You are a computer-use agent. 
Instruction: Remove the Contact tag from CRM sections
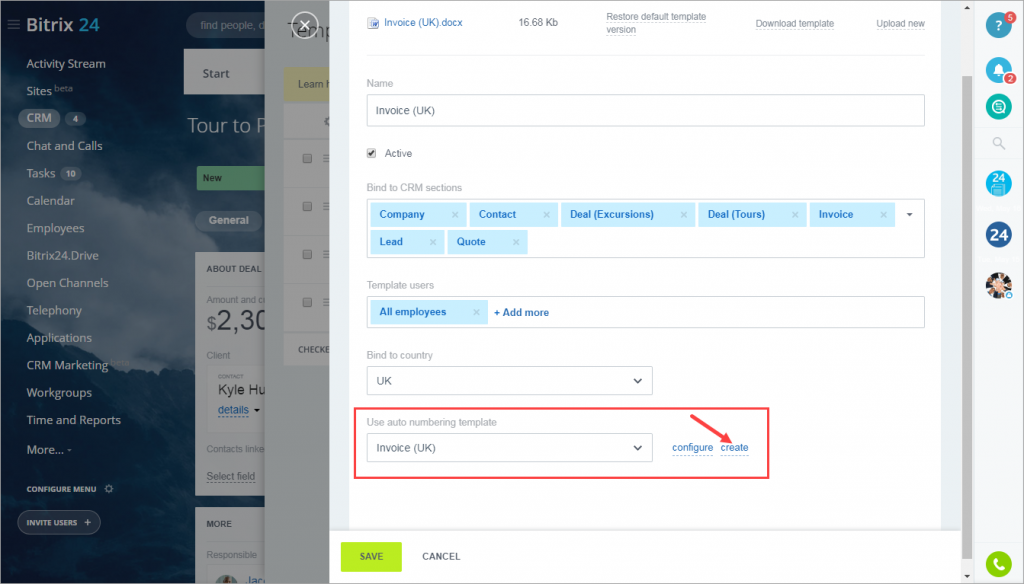pyautogui.click(x=547, y=215)
